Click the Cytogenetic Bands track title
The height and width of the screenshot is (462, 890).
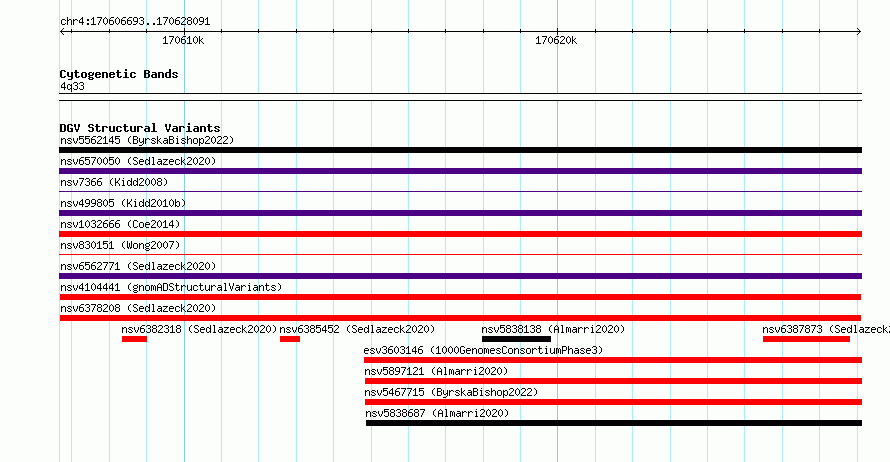point(119,74)
